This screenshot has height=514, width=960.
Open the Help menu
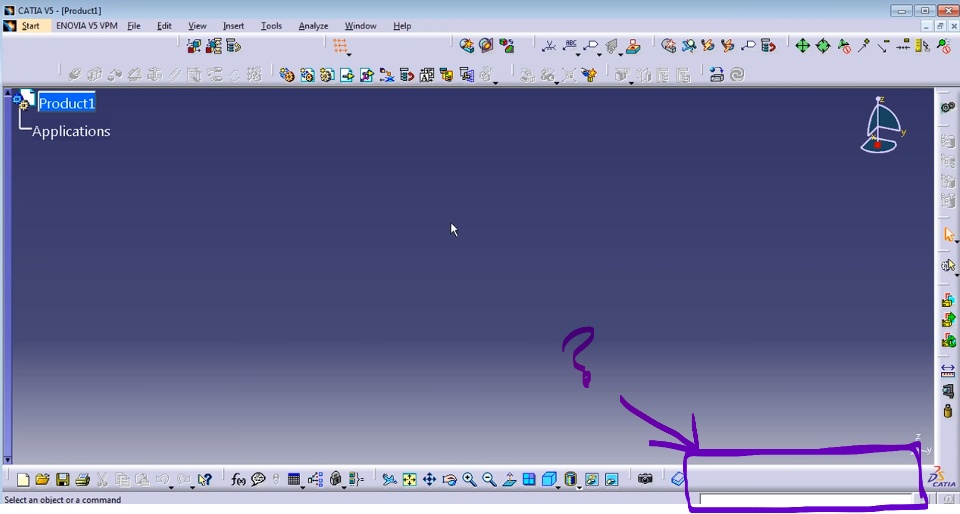(x=402, y=26)
